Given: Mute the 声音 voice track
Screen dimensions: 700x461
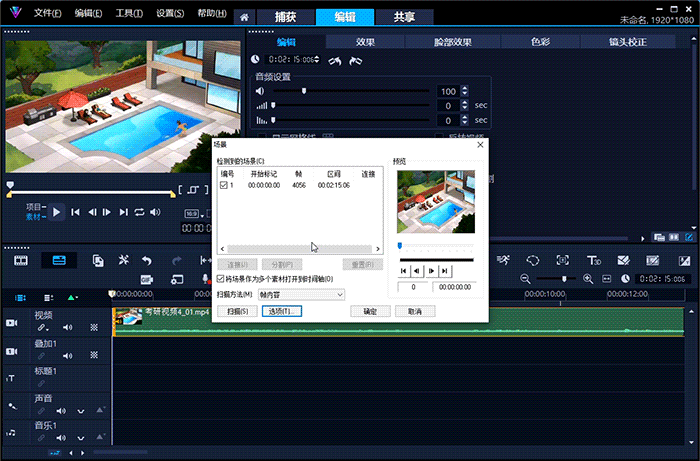Looking at the screenshot, I should pyautogui.click(x=61, y=410).
